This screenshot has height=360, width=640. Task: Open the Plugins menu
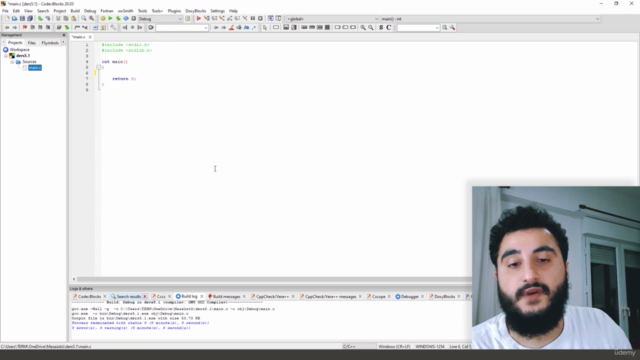(174, 11)
